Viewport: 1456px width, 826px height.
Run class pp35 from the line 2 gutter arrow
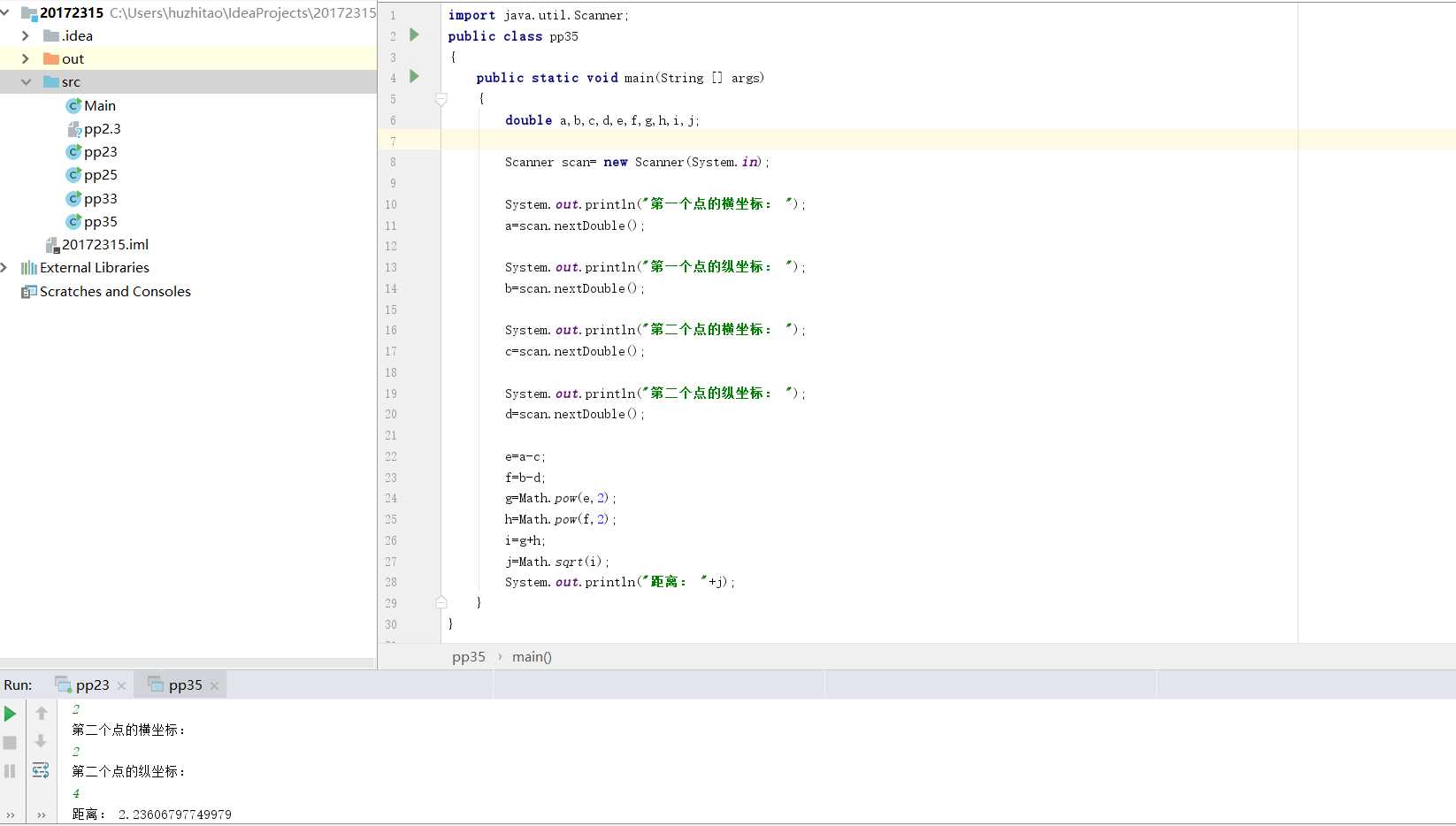coord(414,34)
